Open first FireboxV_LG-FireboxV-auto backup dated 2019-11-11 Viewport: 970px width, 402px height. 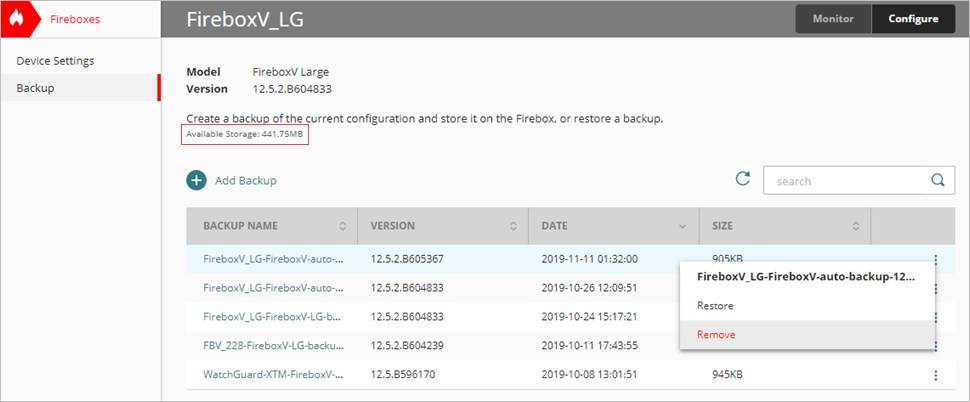273,259
